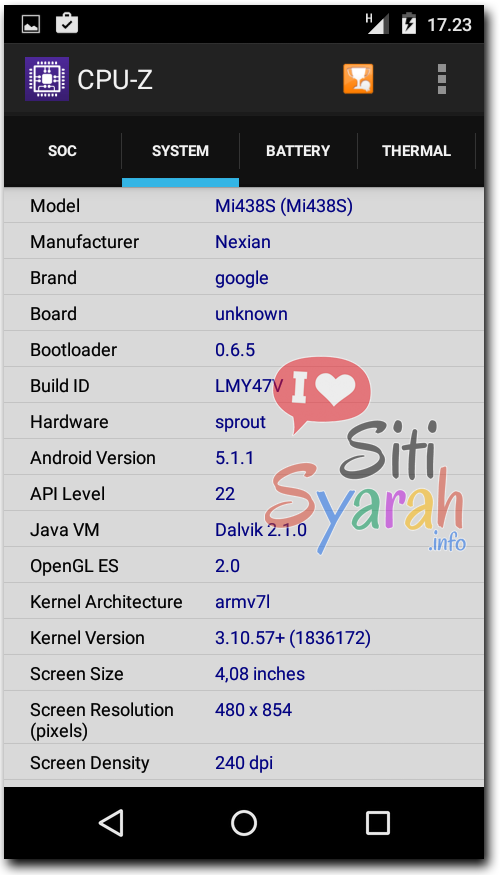
Task: Tap the briefcase notification icon in status bar
Action: [67, 23]
